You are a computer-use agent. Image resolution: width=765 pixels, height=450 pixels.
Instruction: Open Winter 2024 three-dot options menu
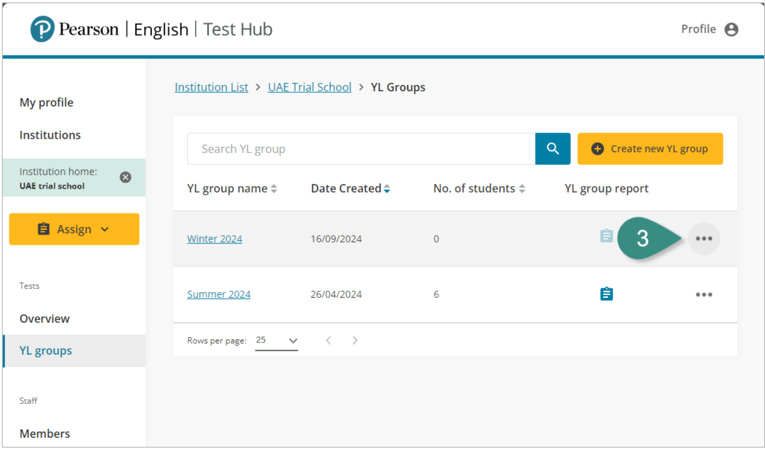click(x=704, y=239)
